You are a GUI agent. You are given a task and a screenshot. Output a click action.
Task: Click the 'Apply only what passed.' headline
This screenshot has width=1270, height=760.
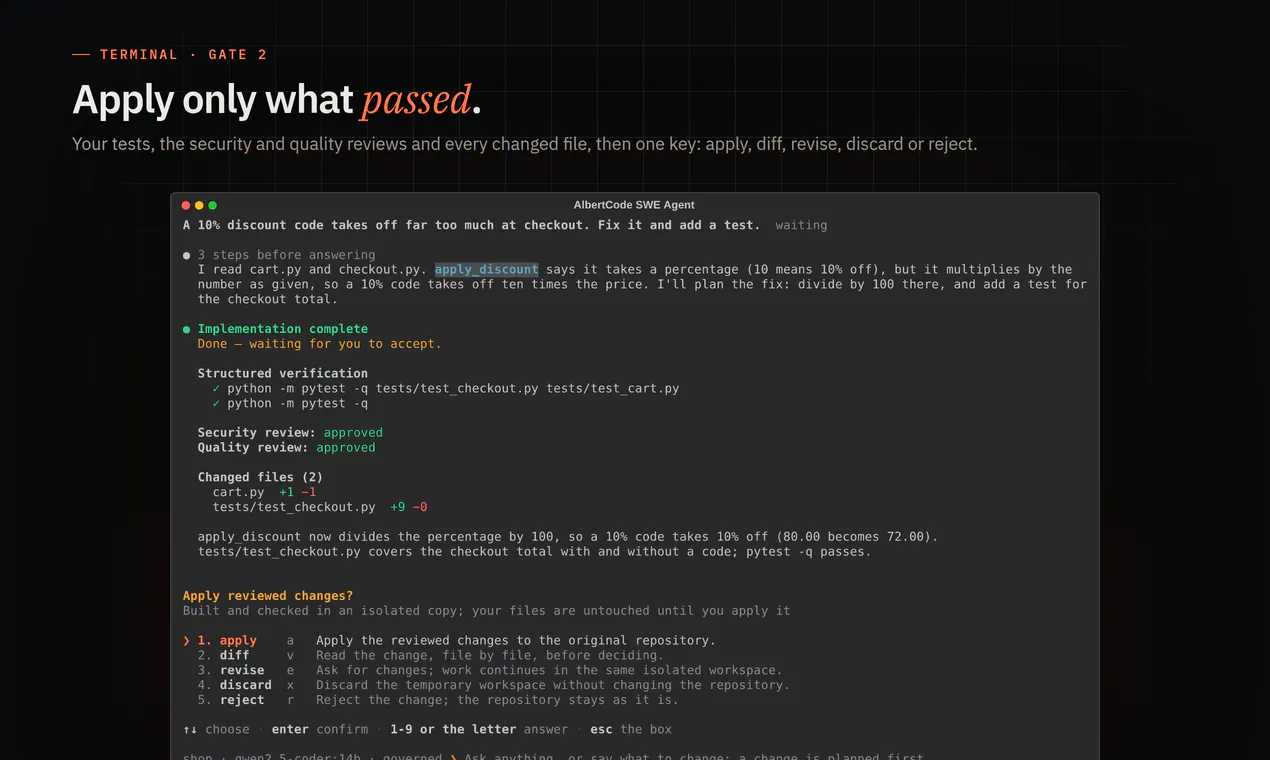pyautogui.click(x=277, y=100)
